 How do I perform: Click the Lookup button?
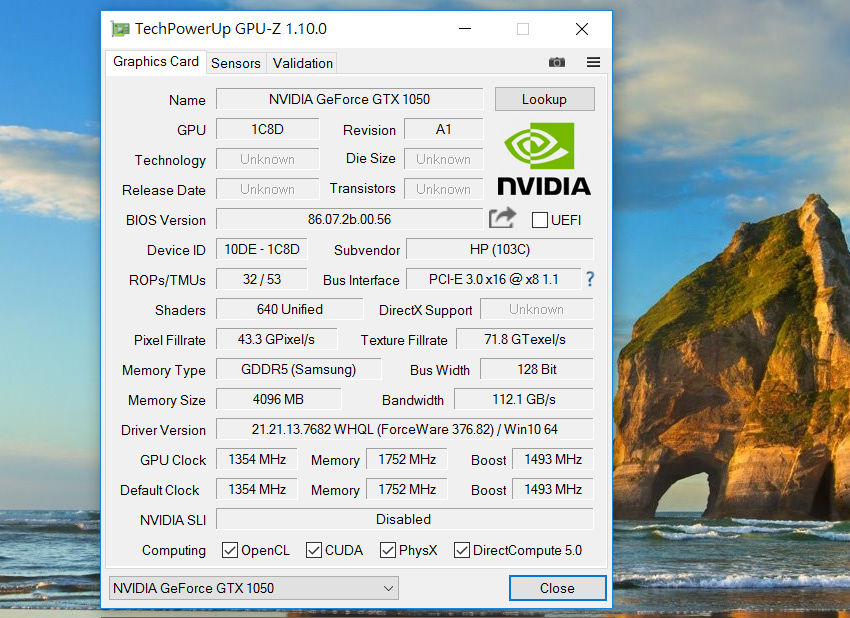tap(544, 99)
